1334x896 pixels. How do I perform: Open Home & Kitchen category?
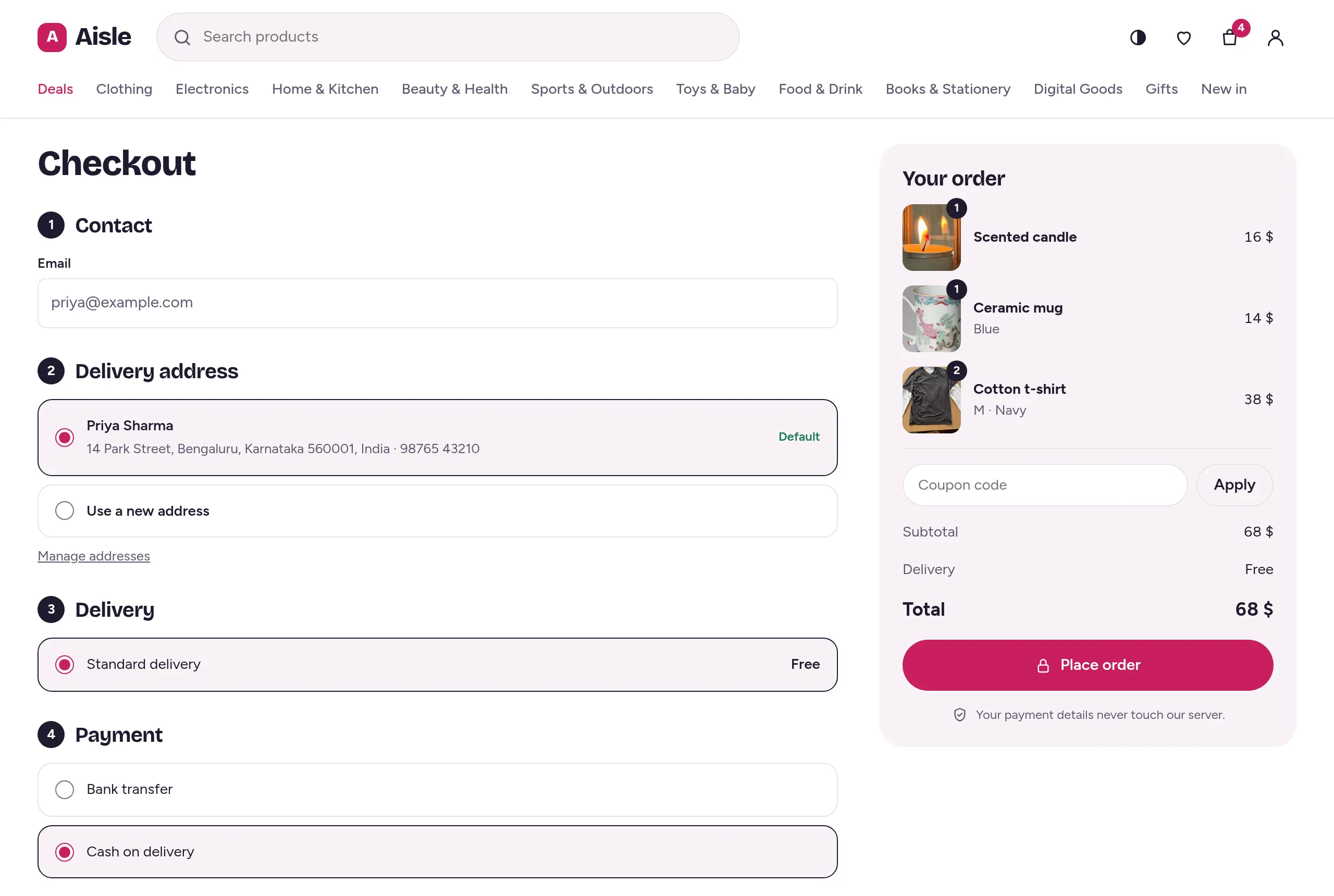325,89
